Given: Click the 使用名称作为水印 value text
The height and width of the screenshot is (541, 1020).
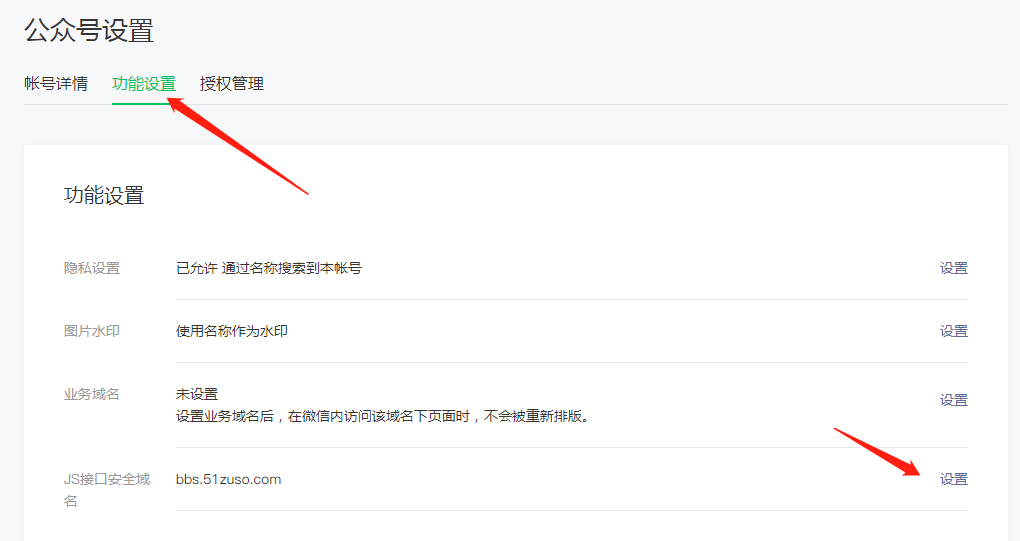Looking at the screenshot, I should [x=232, y=331].
